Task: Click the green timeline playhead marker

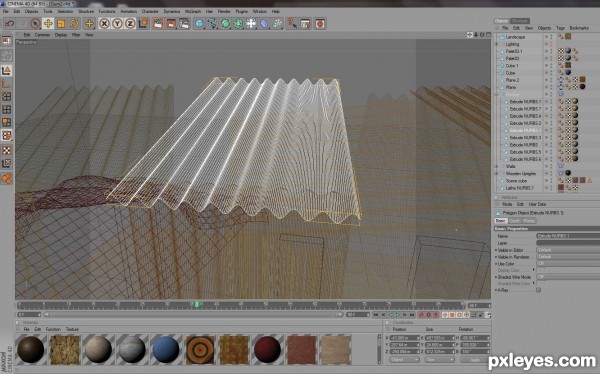Action: click(x=197, y=304)
